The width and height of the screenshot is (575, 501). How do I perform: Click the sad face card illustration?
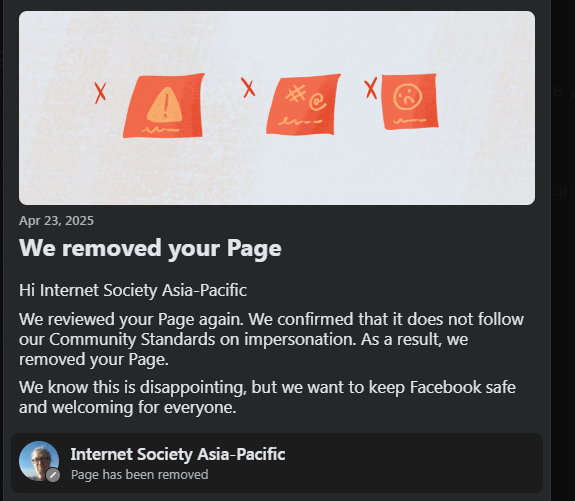tap(410, 101)
